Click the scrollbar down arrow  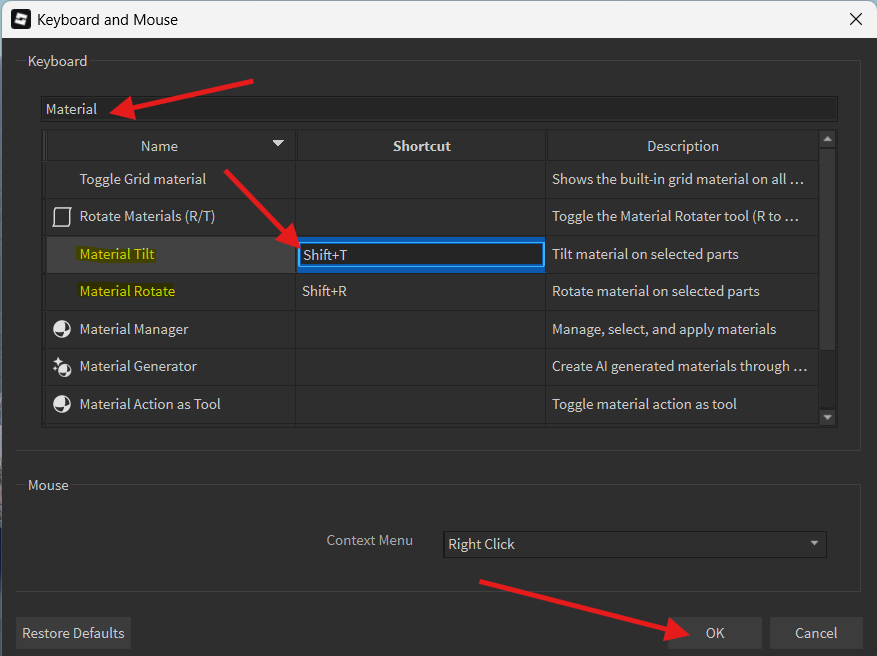[x=829, y=416]
